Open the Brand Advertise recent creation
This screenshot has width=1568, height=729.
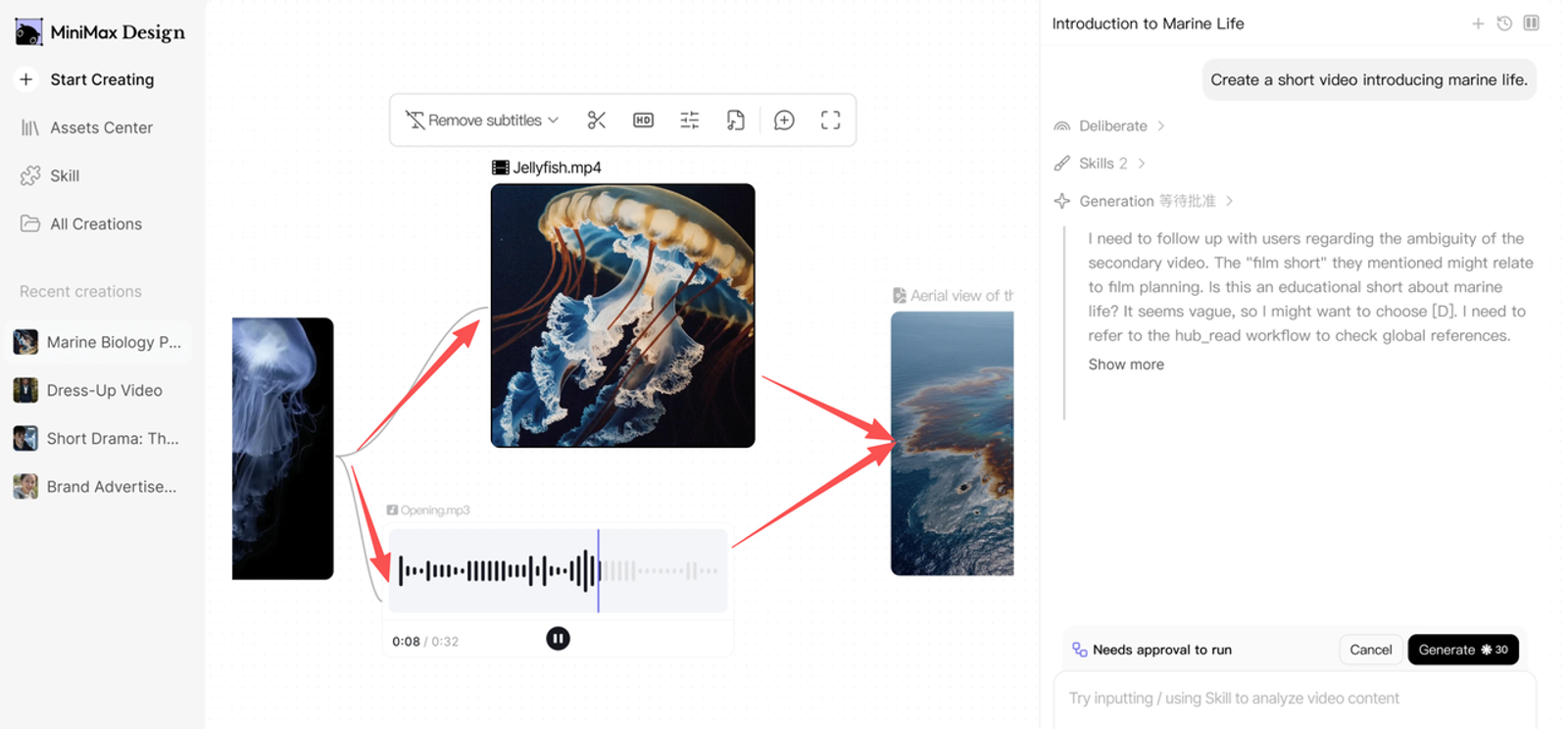pos(98,486)
